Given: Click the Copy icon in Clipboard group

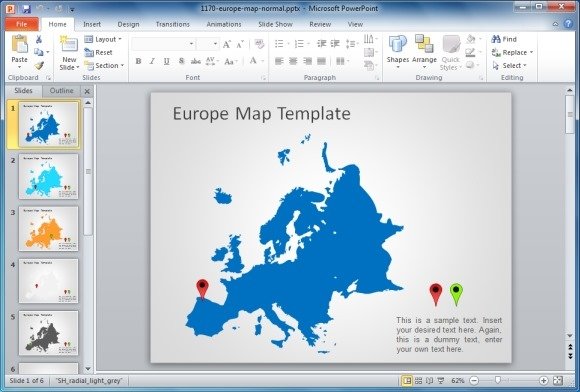Looking at the screenshot, I should click(x=38, y=52).
